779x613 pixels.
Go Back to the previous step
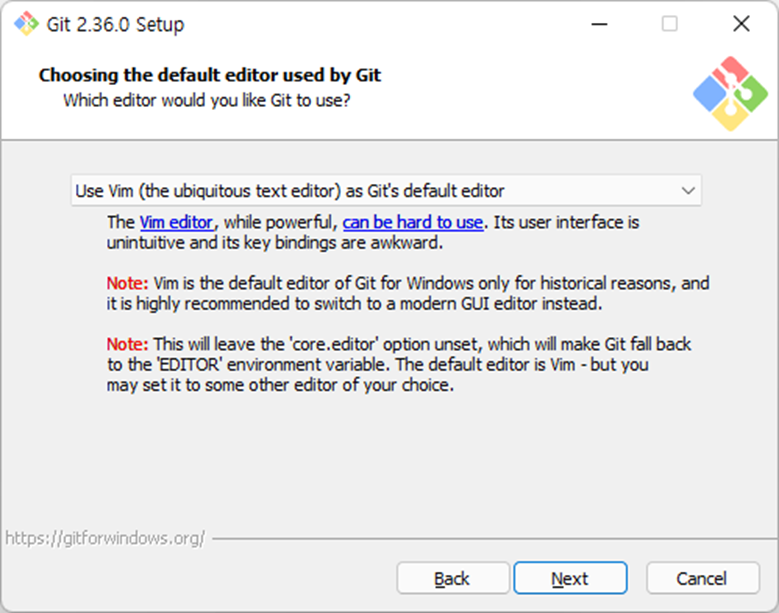click(453, 578)
